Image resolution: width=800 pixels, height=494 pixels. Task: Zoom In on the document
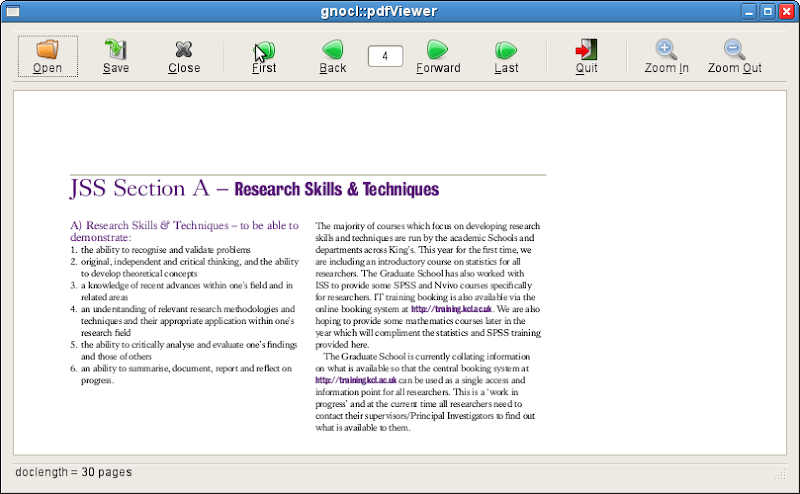pos(666,50)
